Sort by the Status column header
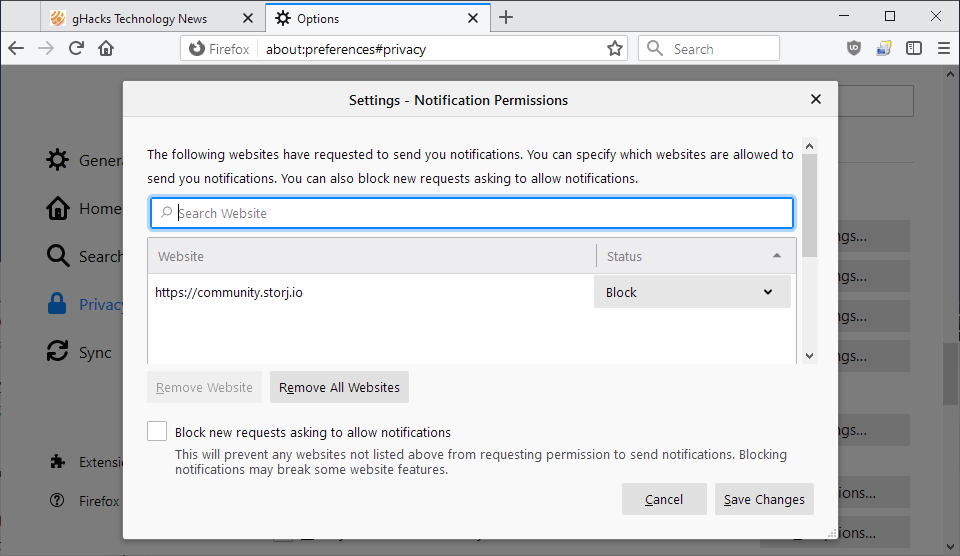This screenshot has width=960, height=556. pos(696,256)
